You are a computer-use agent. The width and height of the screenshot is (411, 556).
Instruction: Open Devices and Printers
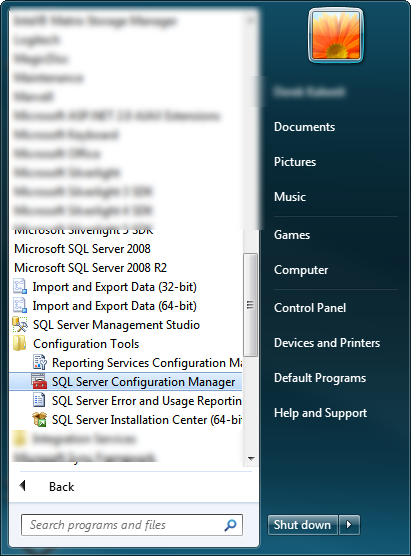[327, 343]
